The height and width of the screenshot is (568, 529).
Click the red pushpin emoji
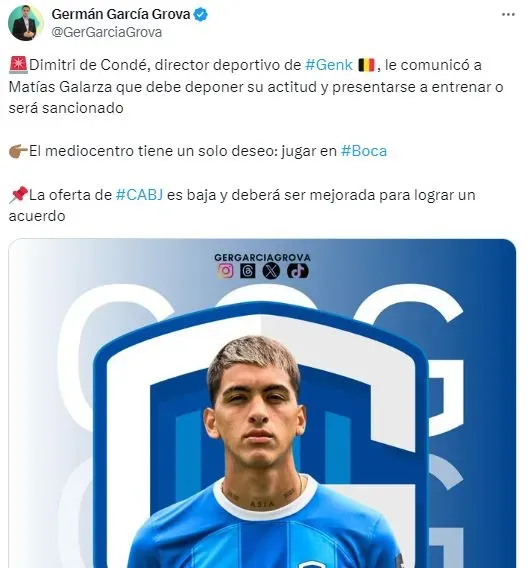[18, 195]
